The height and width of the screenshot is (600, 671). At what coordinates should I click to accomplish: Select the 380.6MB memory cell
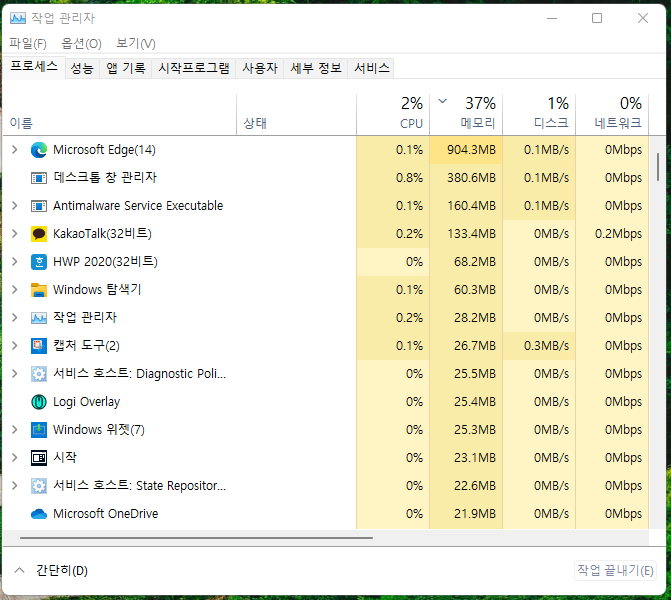[466, 178]
